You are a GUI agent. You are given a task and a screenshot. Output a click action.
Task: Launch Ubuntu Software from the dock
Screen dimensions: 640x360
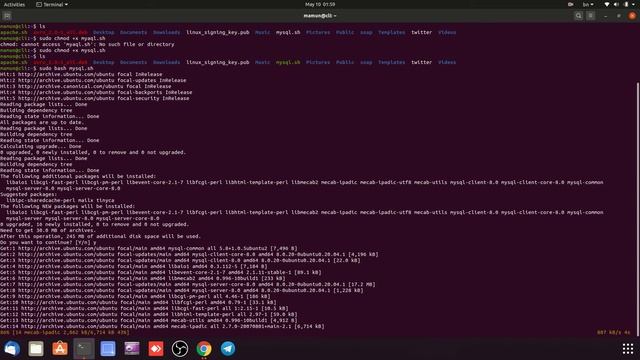[x=60, y=349]
